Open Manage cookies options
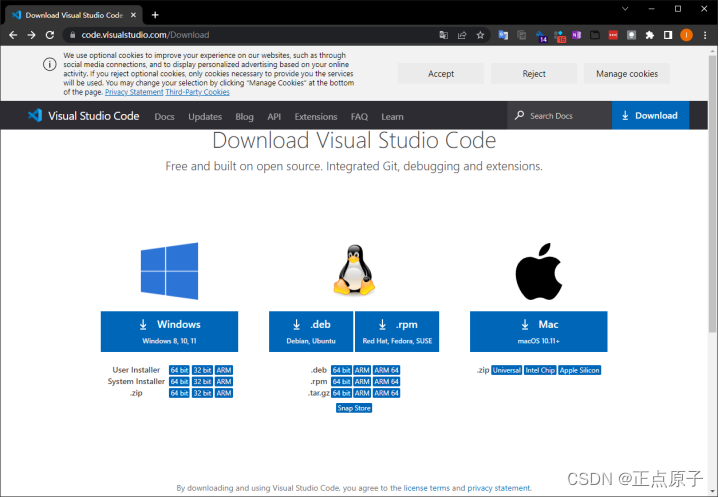719x497 pixels. [627, 74]
